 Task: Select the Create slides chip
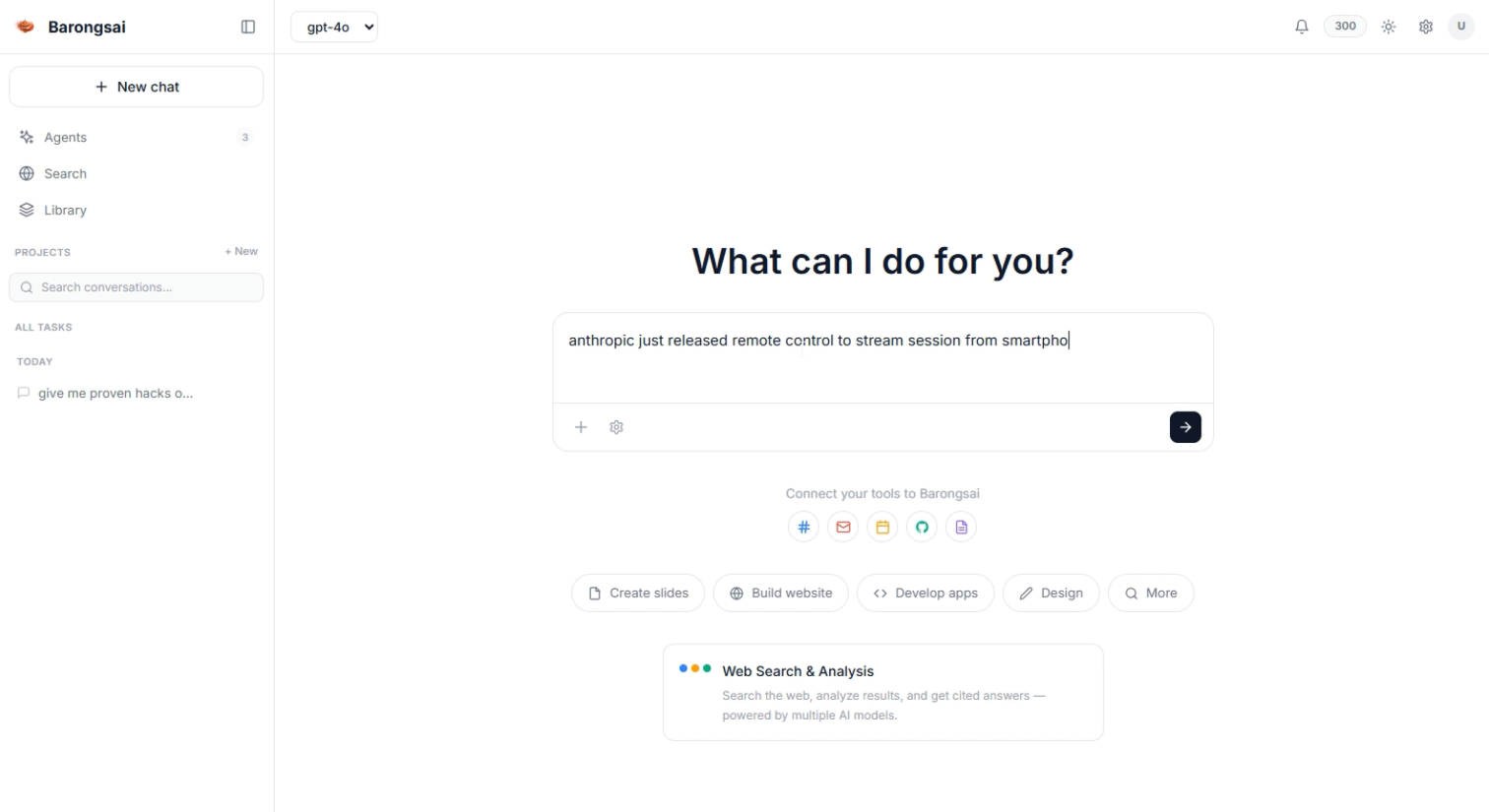coord(638,593)
